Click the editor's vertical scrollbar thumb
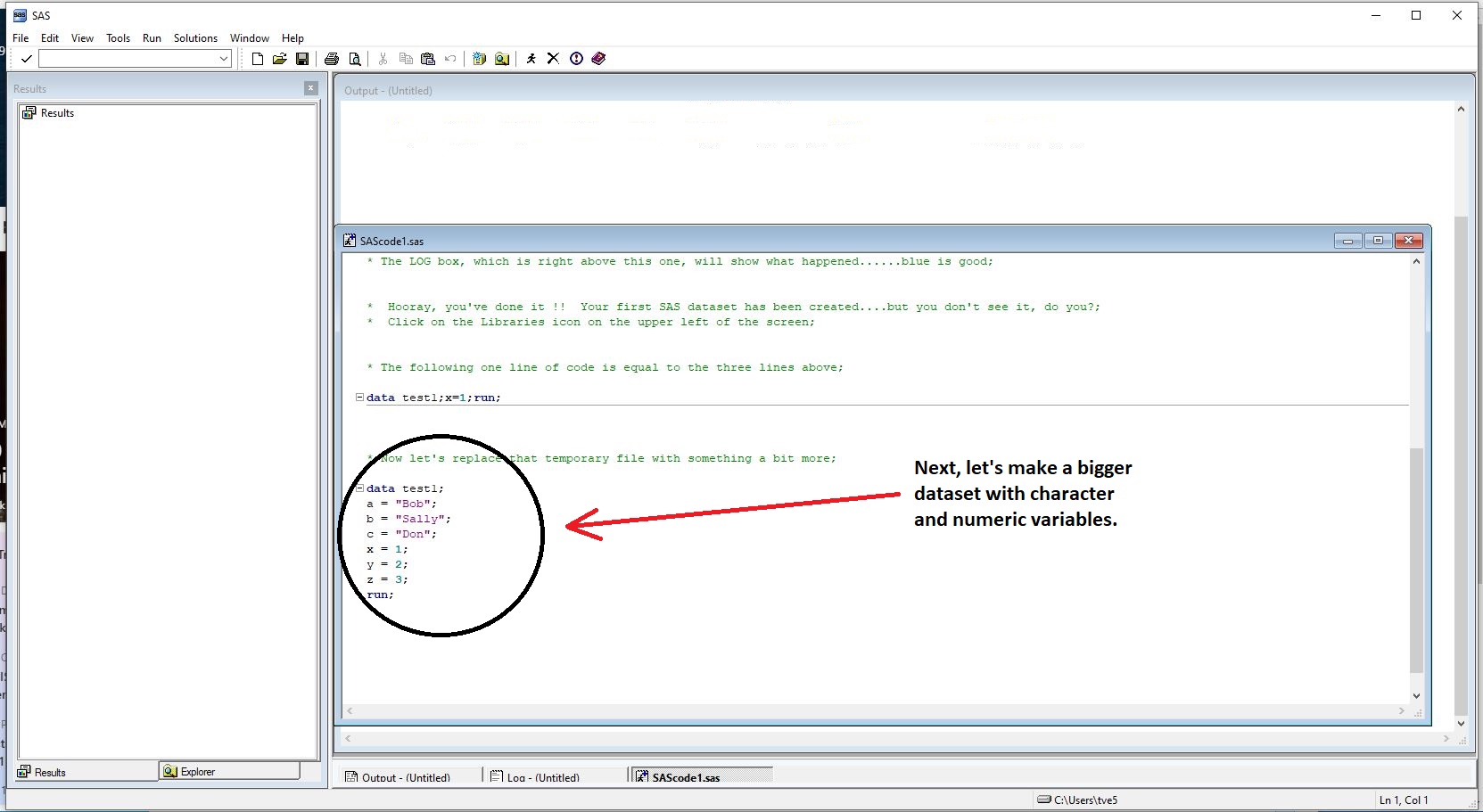This screenshot has height=812, width=1483. pyautogui.click(x=1416, y=562)
